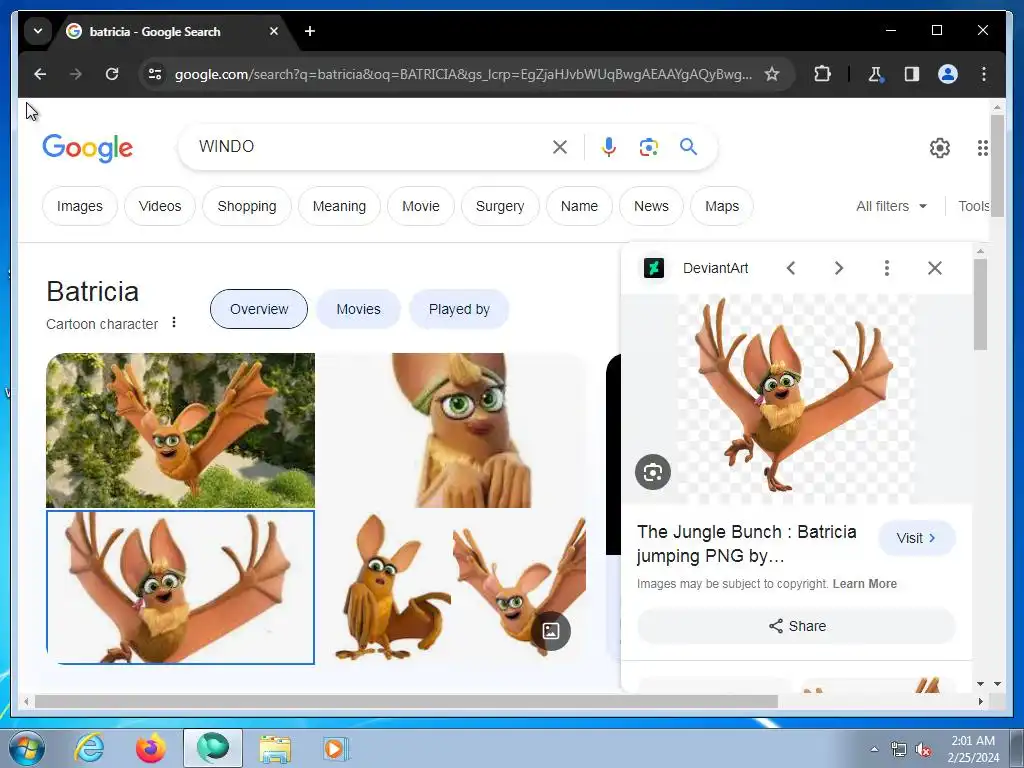Open Batricia flying in jungle thumbnail

pos(180,430)
